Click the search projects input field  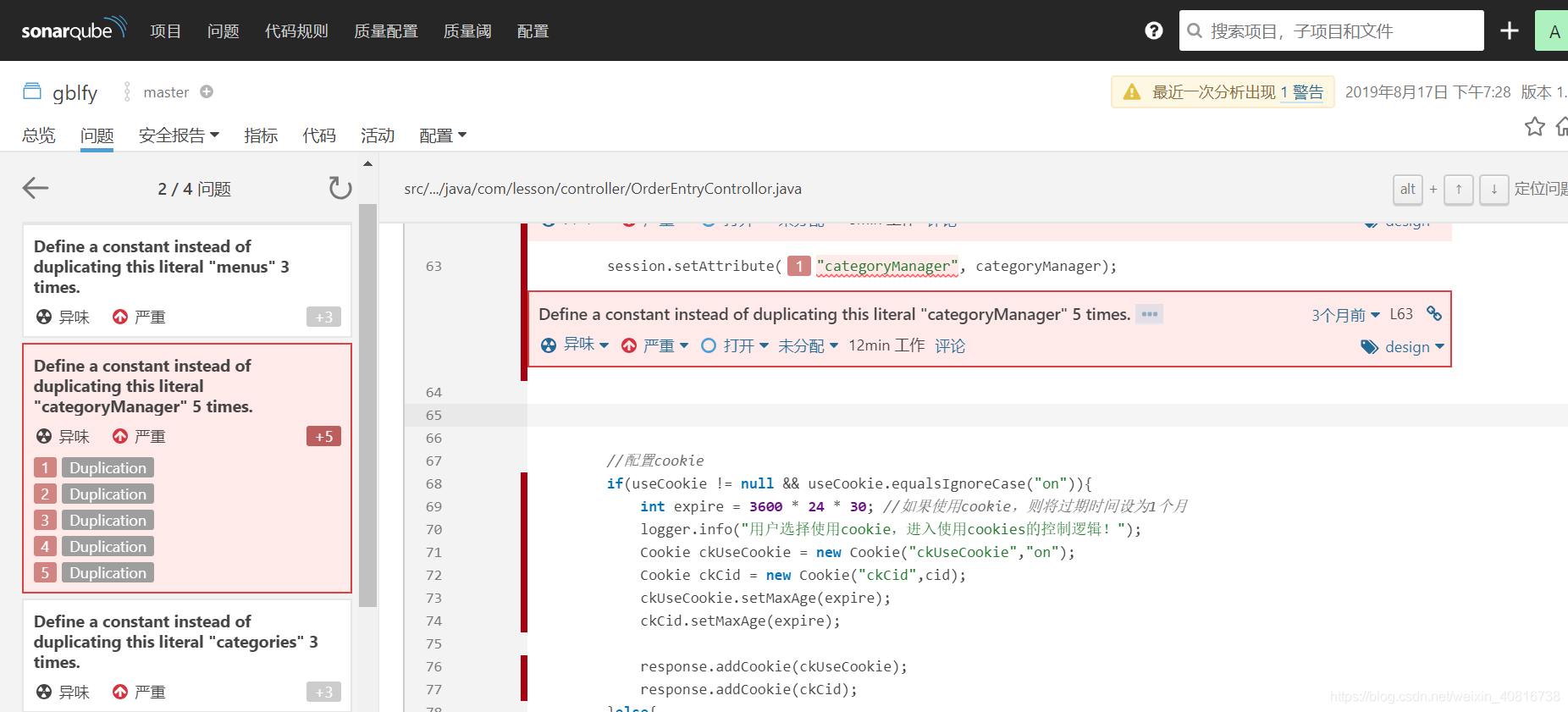coord(1331,30)
